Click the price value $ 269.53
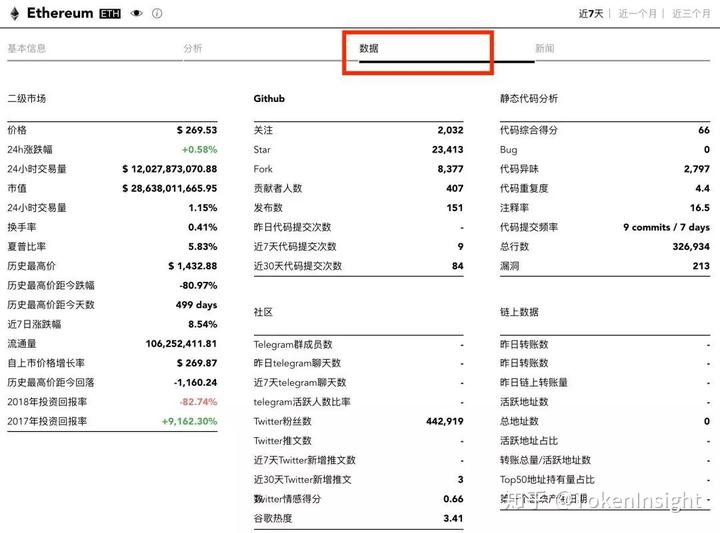Viewport: 720px width, 533px height. 197,130
